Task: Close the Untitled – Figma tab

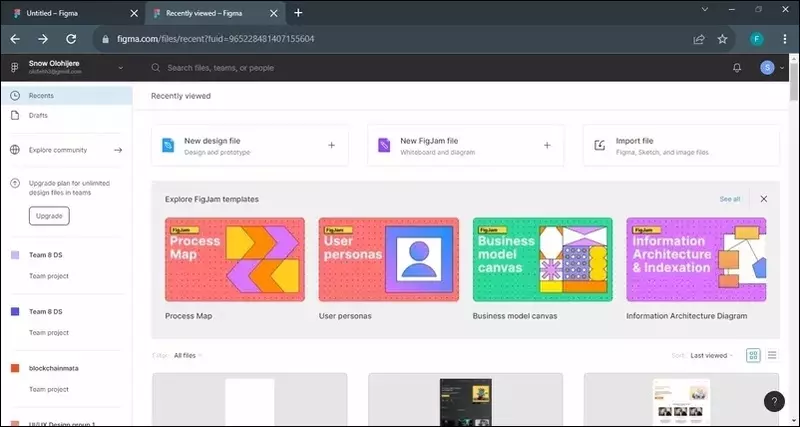Action: point(134,13)
